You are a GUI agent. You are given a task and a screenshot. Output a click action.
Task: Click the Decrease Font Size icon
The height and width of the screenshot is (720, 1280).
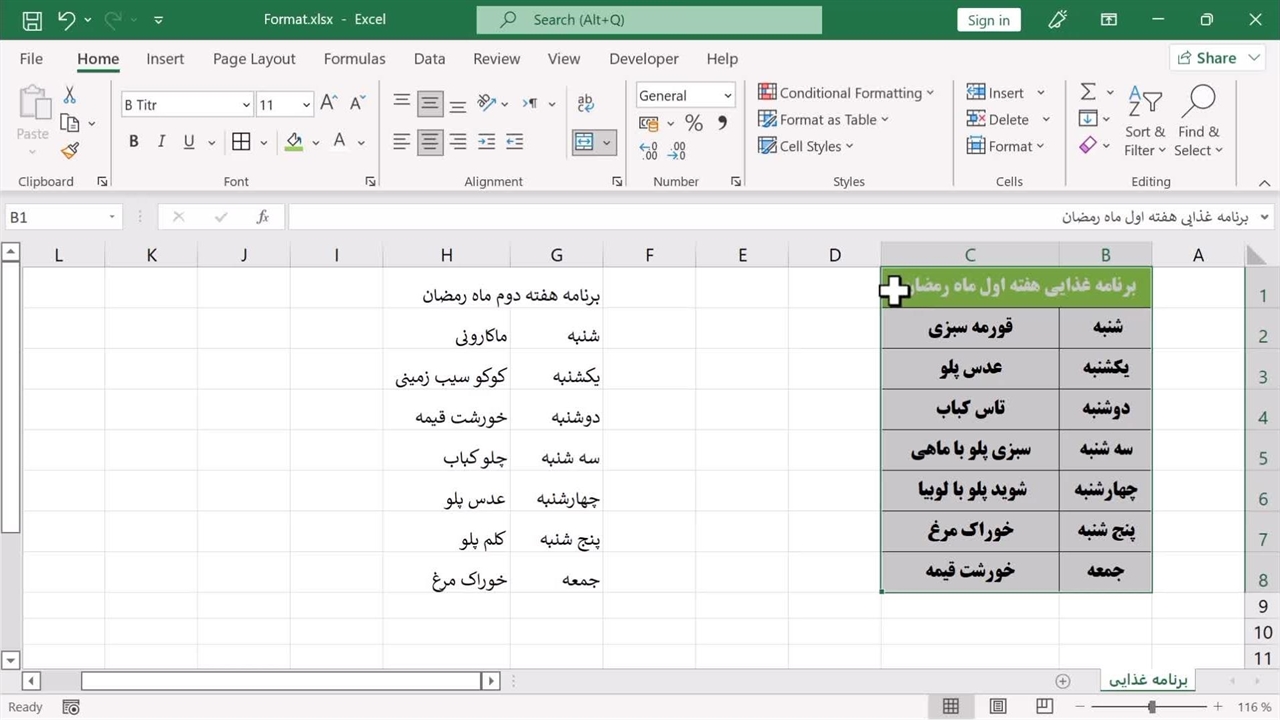click(x=356, y=104)
